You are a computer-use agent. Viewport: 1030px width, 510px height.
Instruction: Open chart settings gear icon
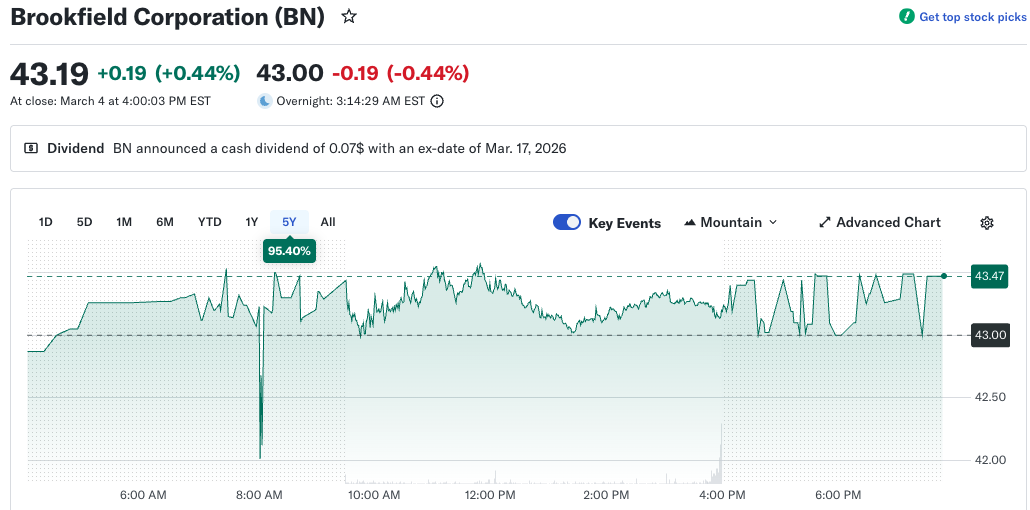[987, 223]
